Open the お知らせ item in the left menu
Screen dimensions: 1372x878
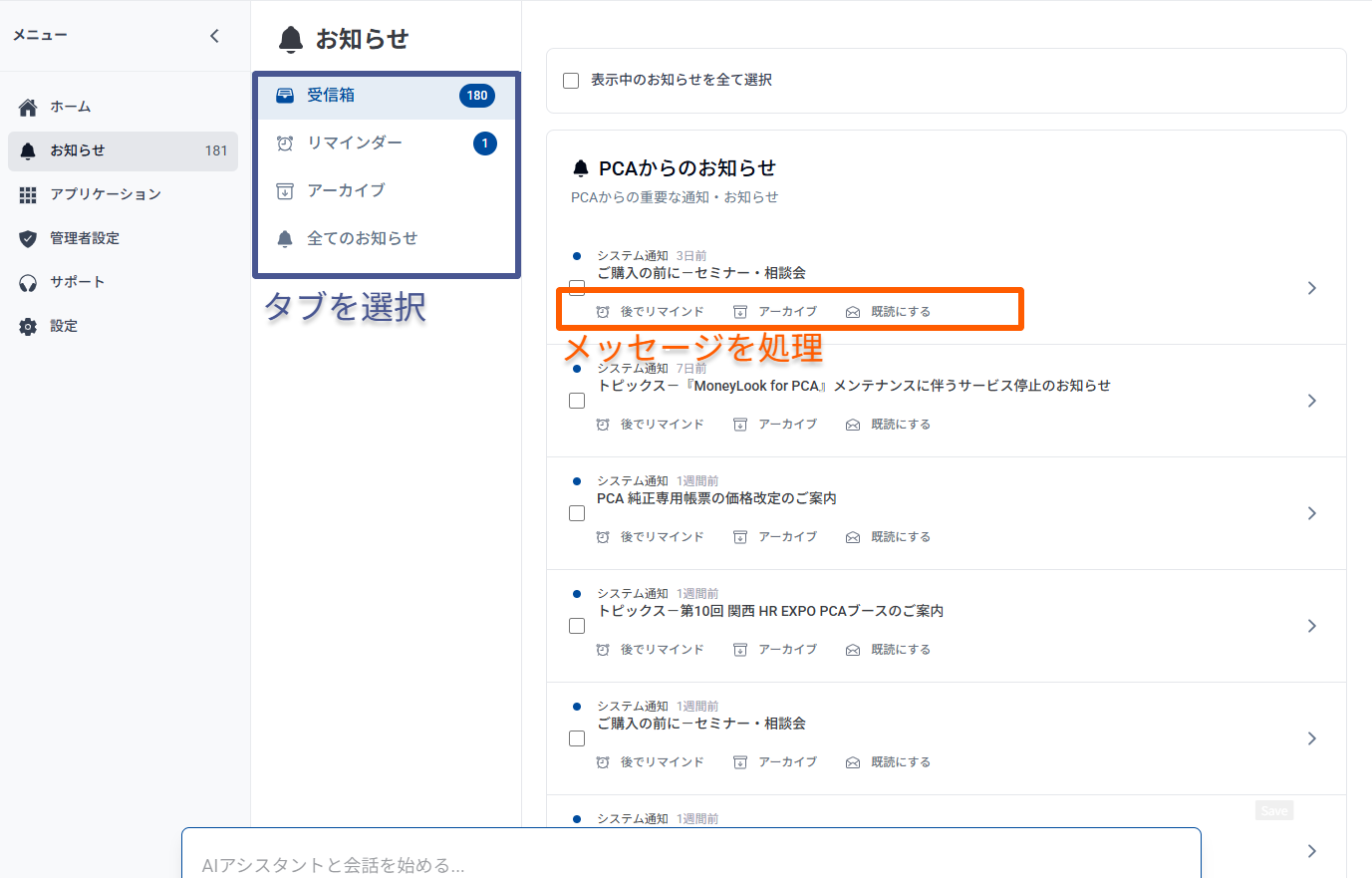pyautogui.click(x=78, y=150)
